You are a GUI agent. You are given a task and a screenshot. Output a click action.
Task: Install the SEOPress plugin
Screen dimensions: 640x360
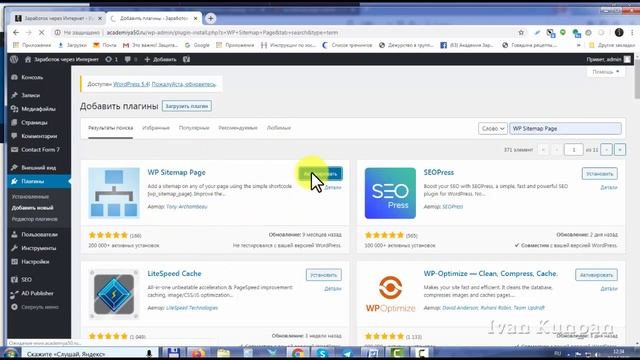tap(600, 174)
